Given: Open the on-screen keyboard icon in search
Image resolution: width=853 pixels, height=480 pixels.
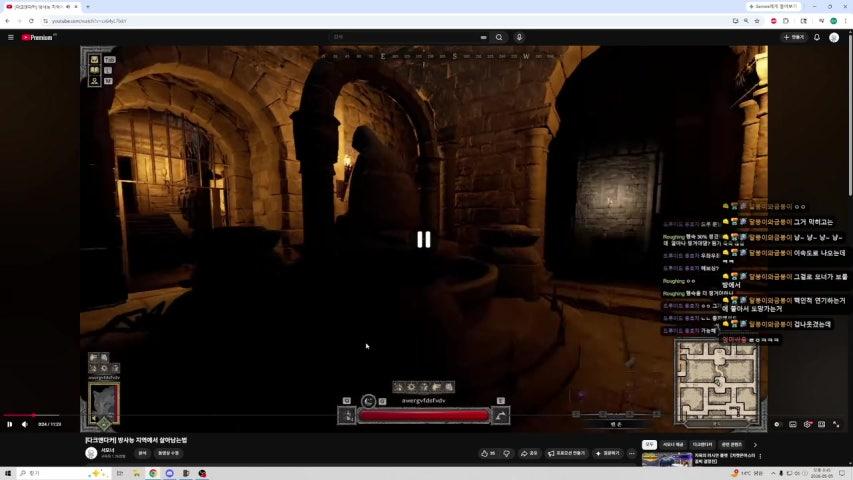Looking at the screenshot, I should coord(483,38).
